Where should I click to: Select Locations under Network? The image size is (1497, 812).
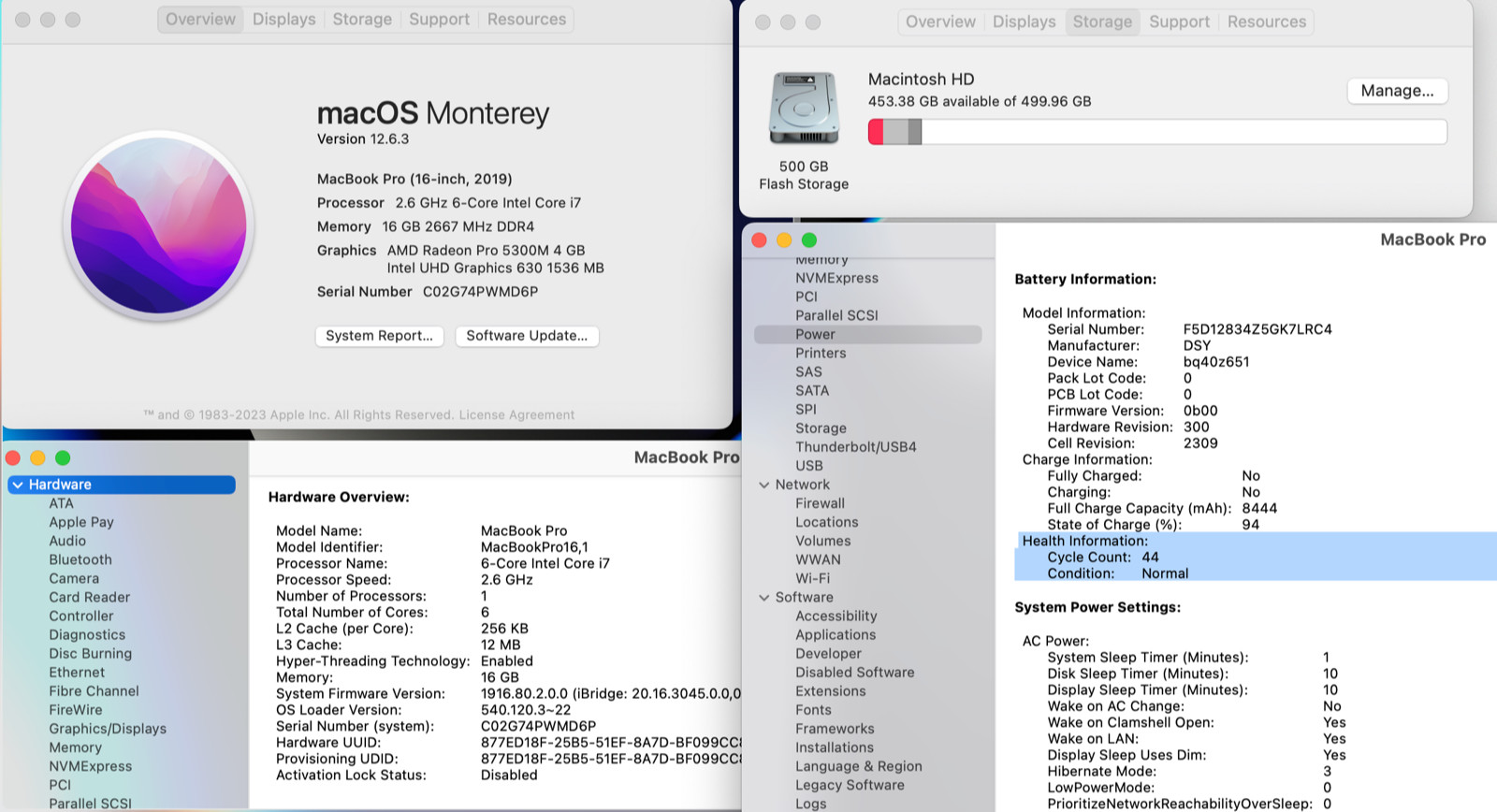click(x=826, y=522)
